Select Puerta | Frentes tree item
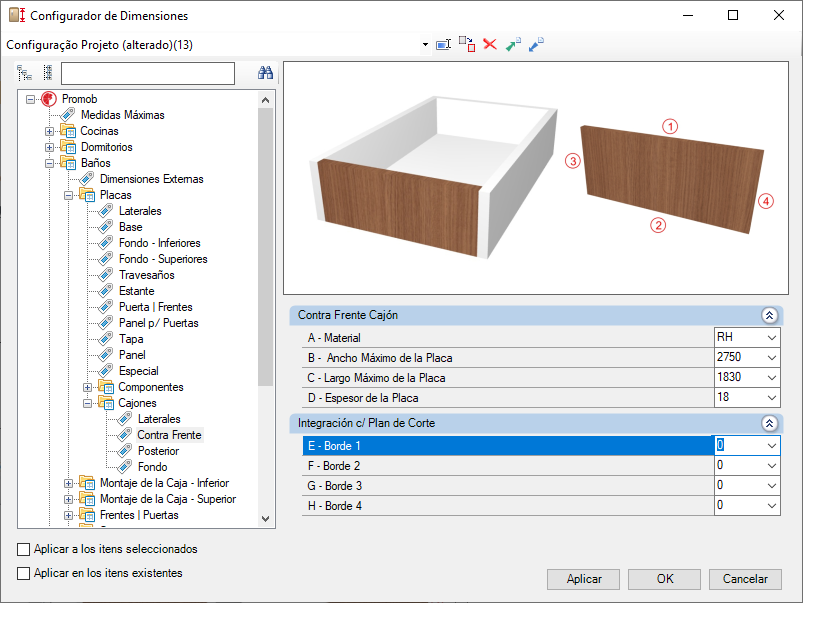831x617 pixels. click(155, 307)
